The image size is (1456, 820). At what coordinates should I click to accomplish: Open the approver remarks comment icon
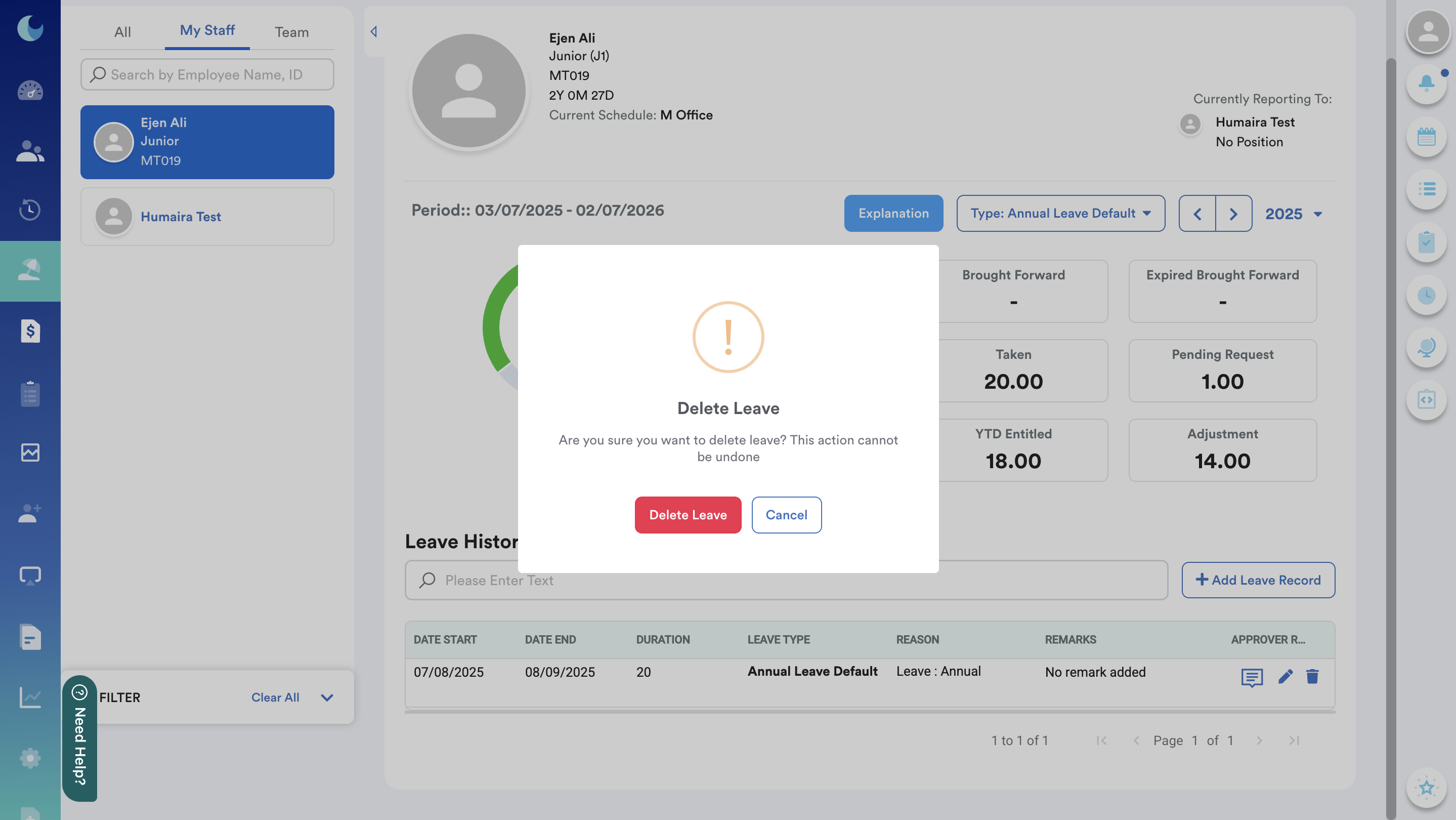(x=1252, y=677)
